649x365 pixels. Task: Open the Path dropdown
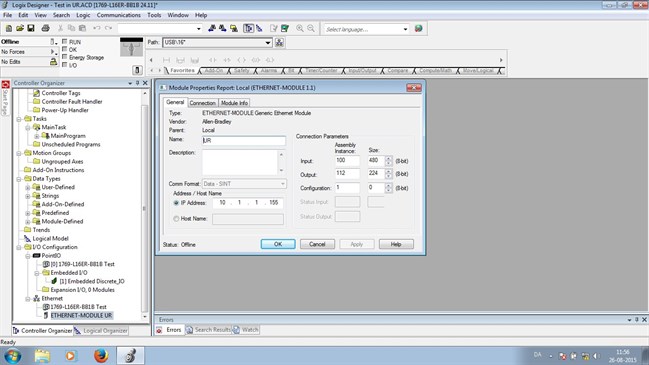pyautogui.click(x=268, y=42)
